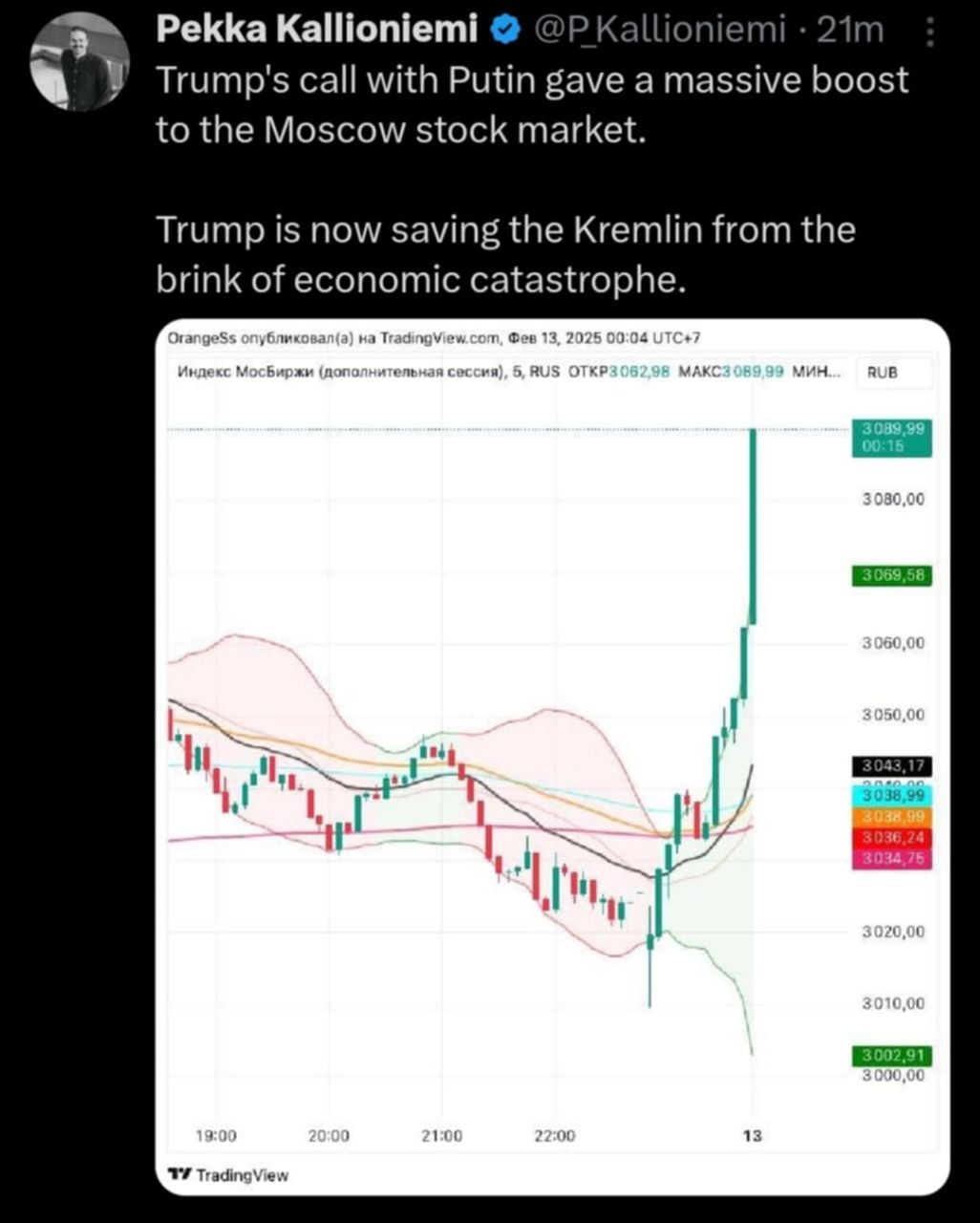Click the 21:00 time axis marker

(441, 1136)
